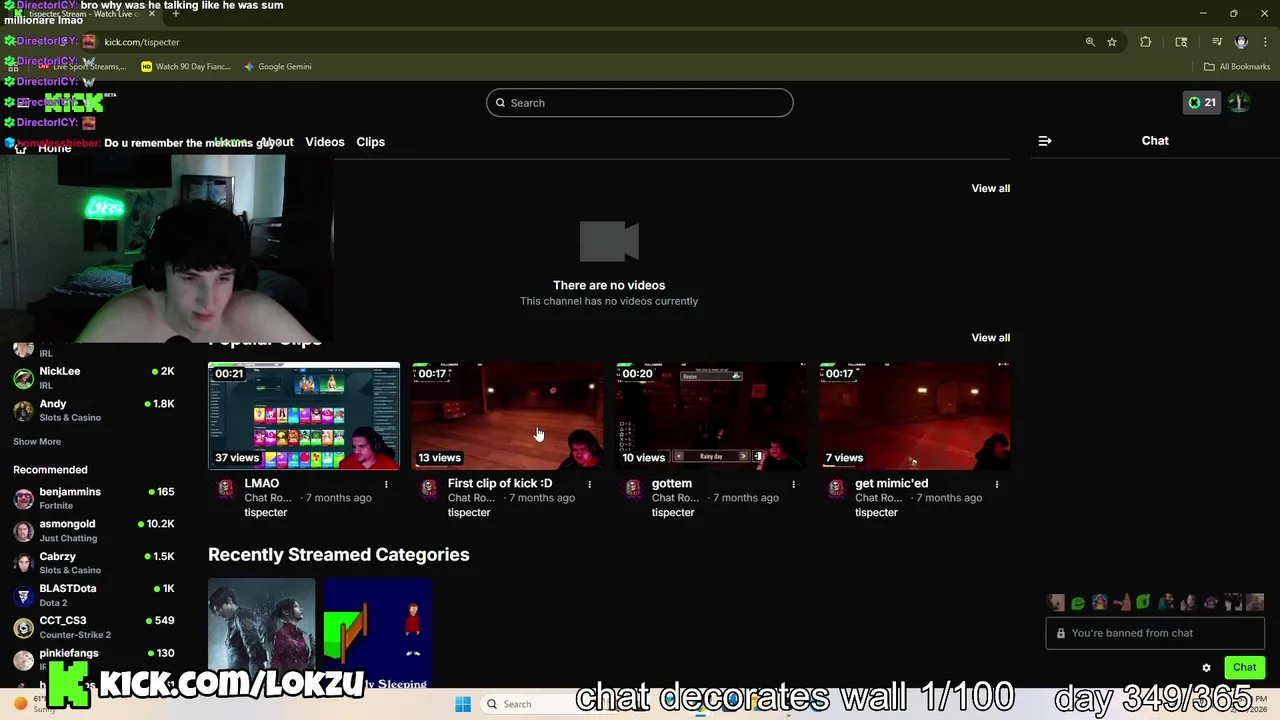Click the browser zoom magnifier icon

pyautogui.click(x=1090, y=42)
